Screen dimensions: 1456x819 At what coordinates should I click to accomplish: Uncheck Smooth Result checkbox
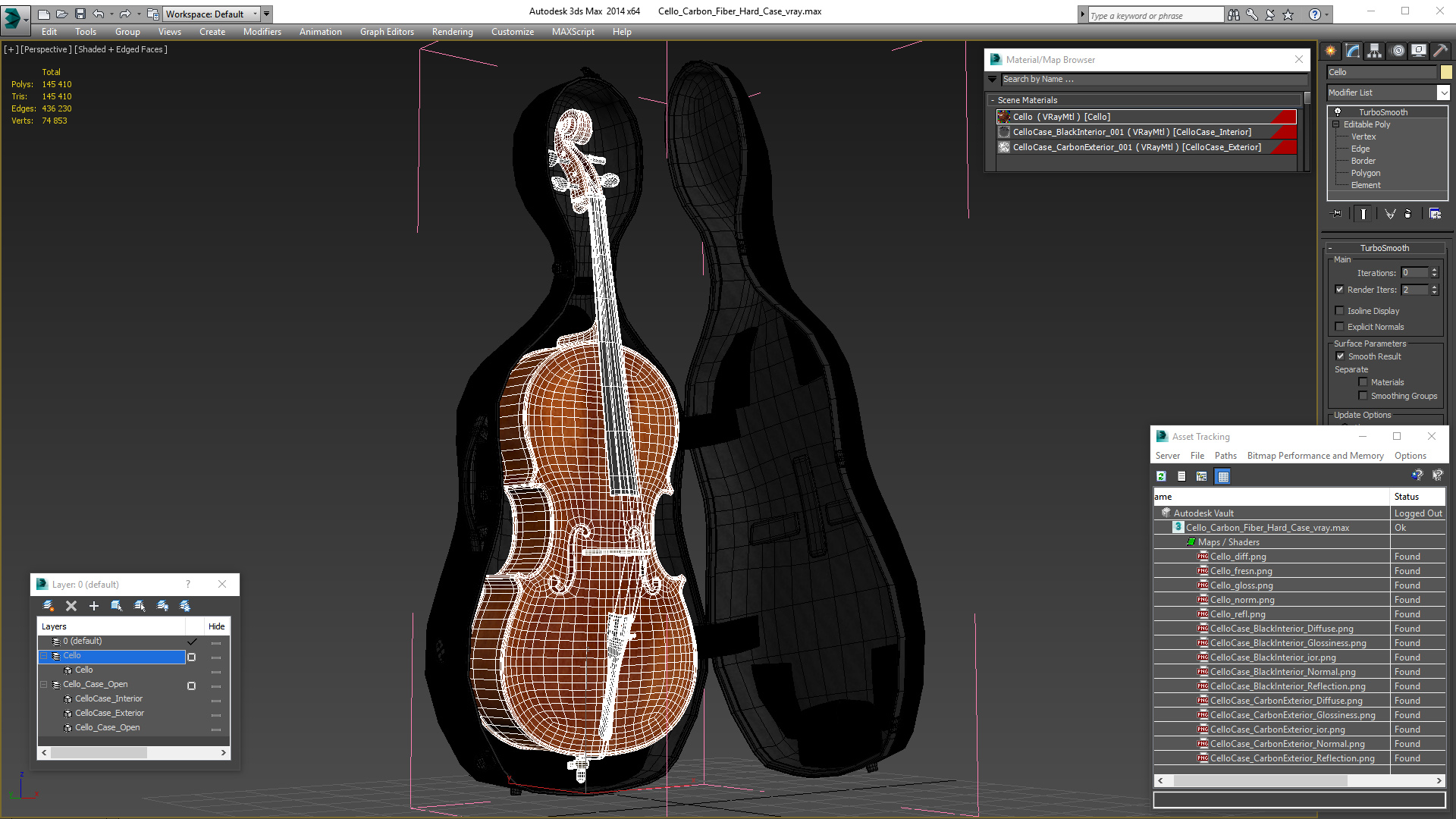1340,356
